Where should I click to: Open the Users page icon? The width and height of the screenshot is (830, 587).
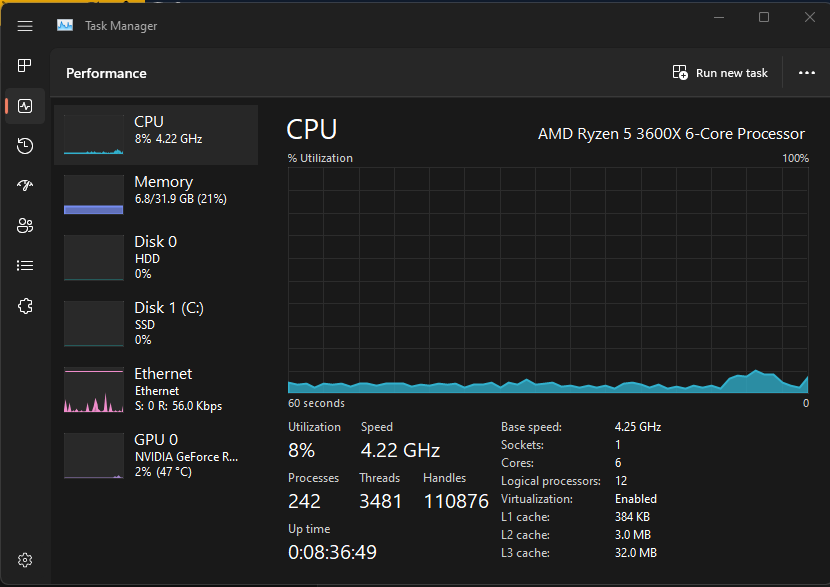[25, 226]
